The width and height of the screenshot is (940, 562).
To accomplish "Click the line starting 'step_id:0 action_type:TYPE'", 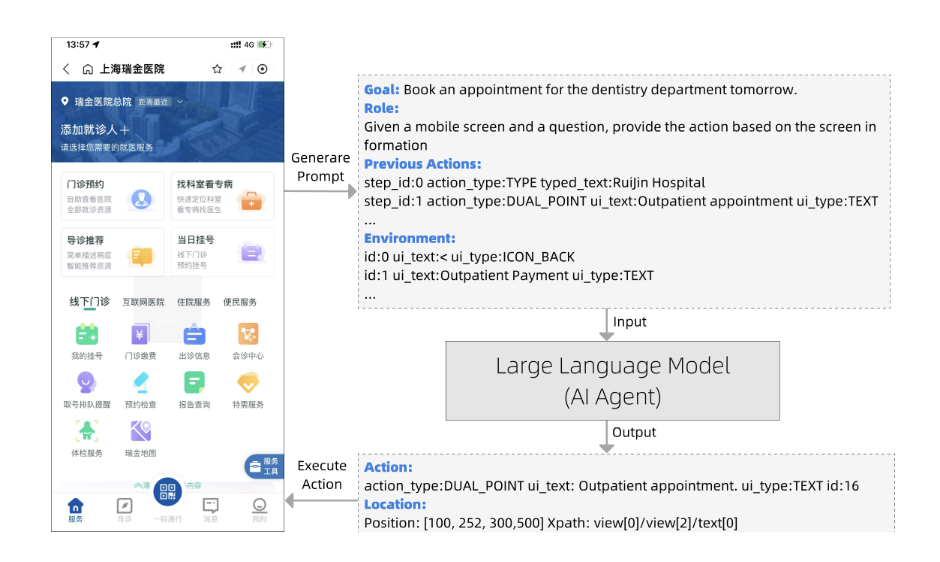I will 535,182.
